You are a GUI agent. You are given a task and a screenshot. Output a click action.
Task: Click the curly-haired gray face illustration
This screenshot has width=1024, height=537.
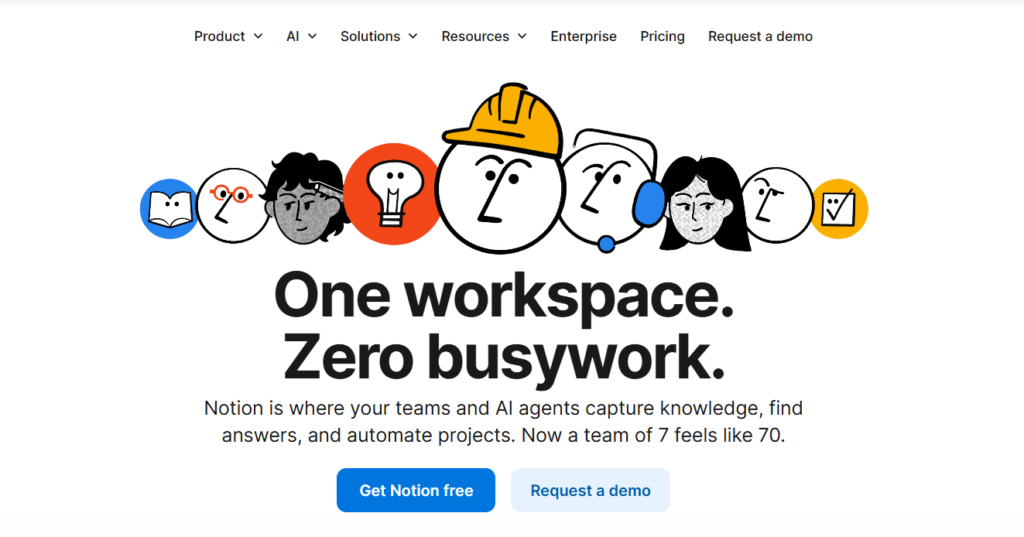[305, 199]
